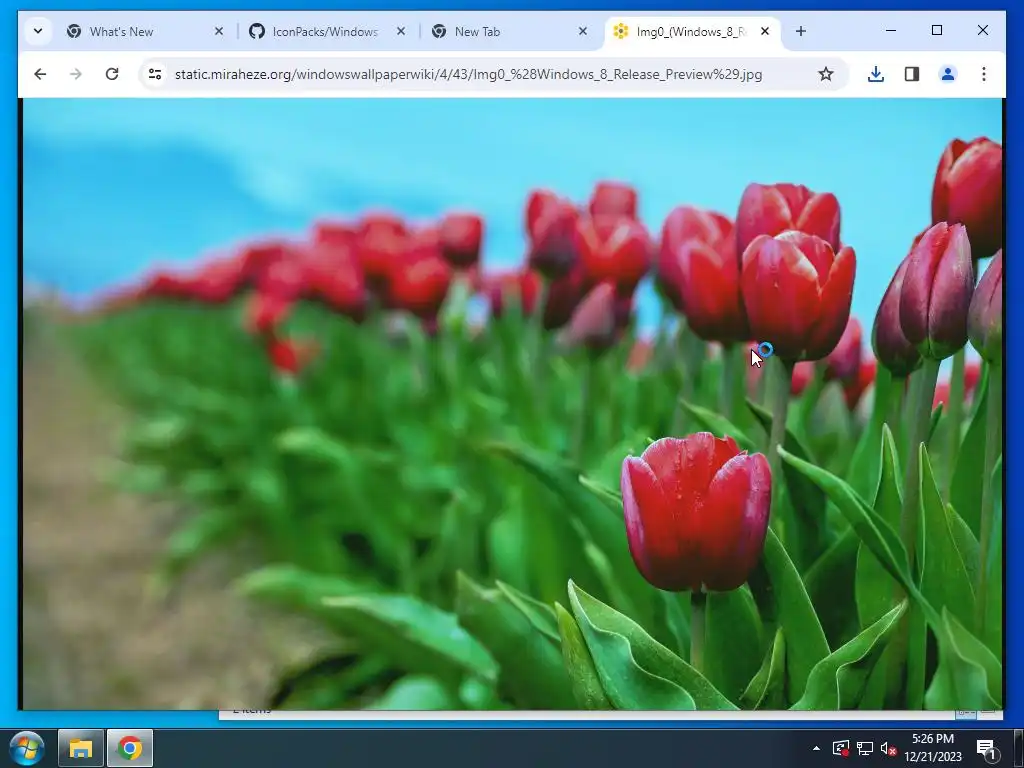Image resolution: width=1024 pixels, height=768 pixels.
Task: Open the clock showing 5:26 PM
Action: pos(933,748)
